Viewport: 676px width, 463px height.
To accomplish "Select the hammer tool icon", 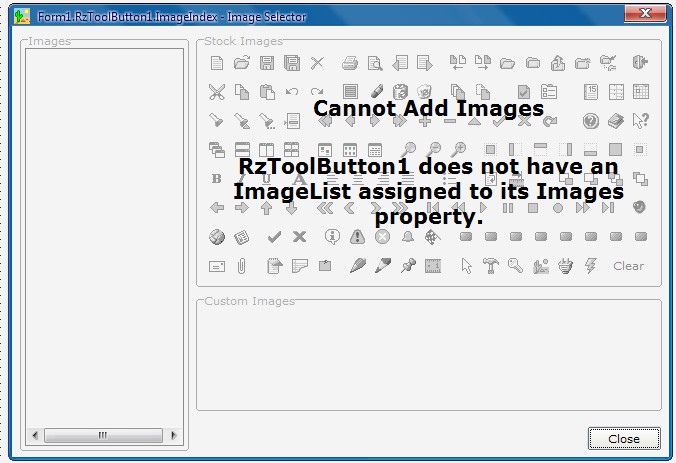I will pyautogui.click(x=491, y=266).
